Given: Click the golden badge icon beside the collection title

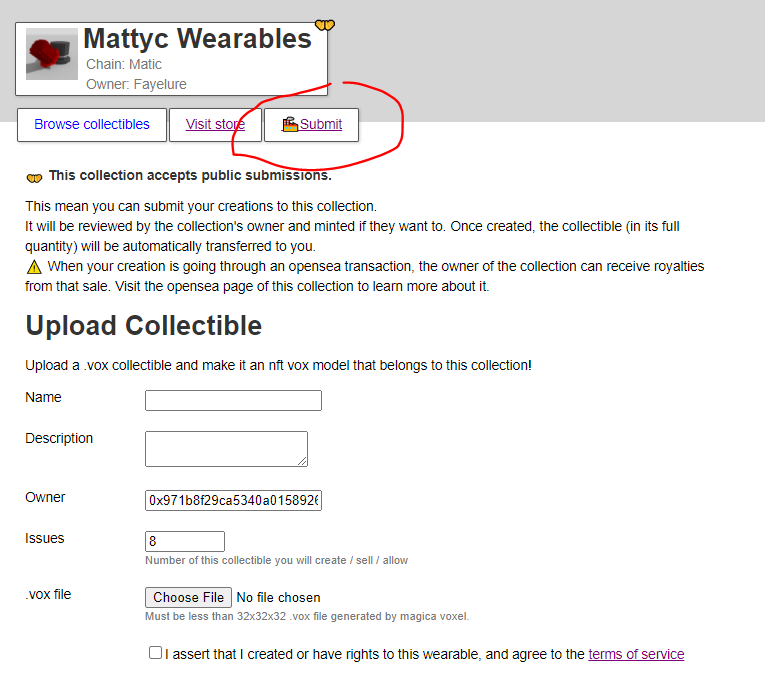Looking at the screenshot, I should point(324,25).
